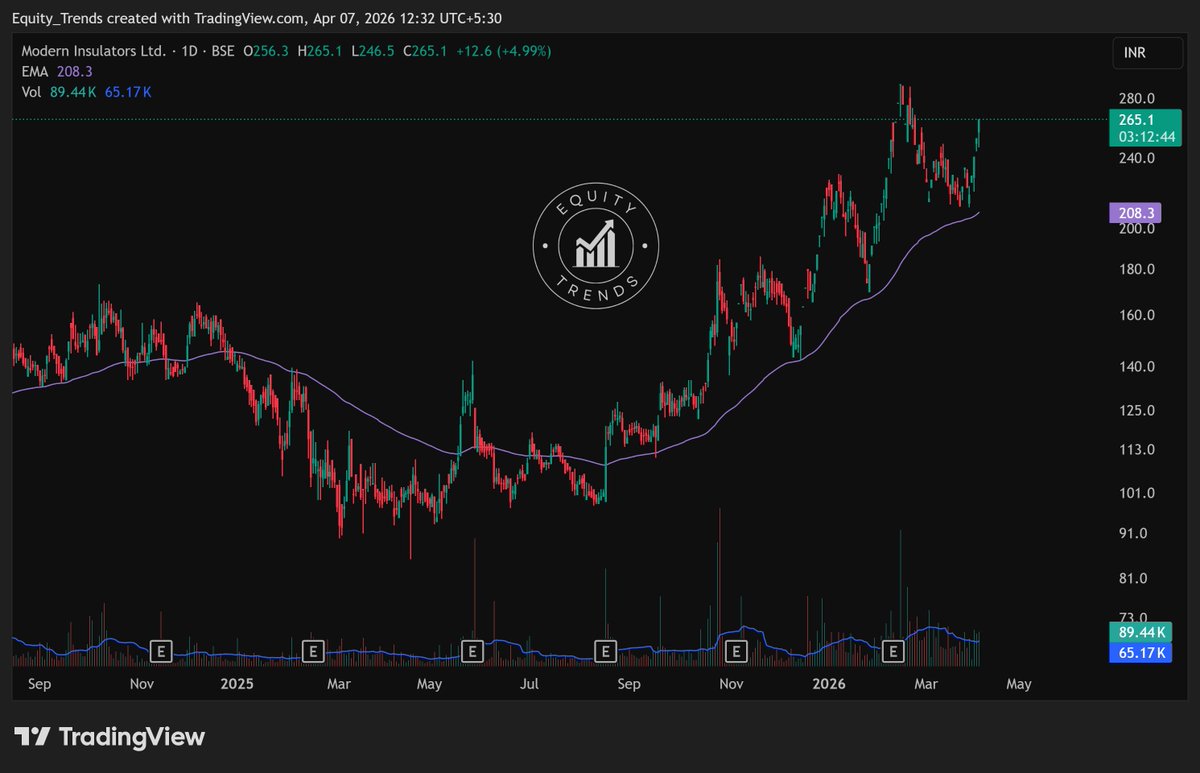
Task: Click the 200.0 price axis label
Action: click(x=1137, y=228)
